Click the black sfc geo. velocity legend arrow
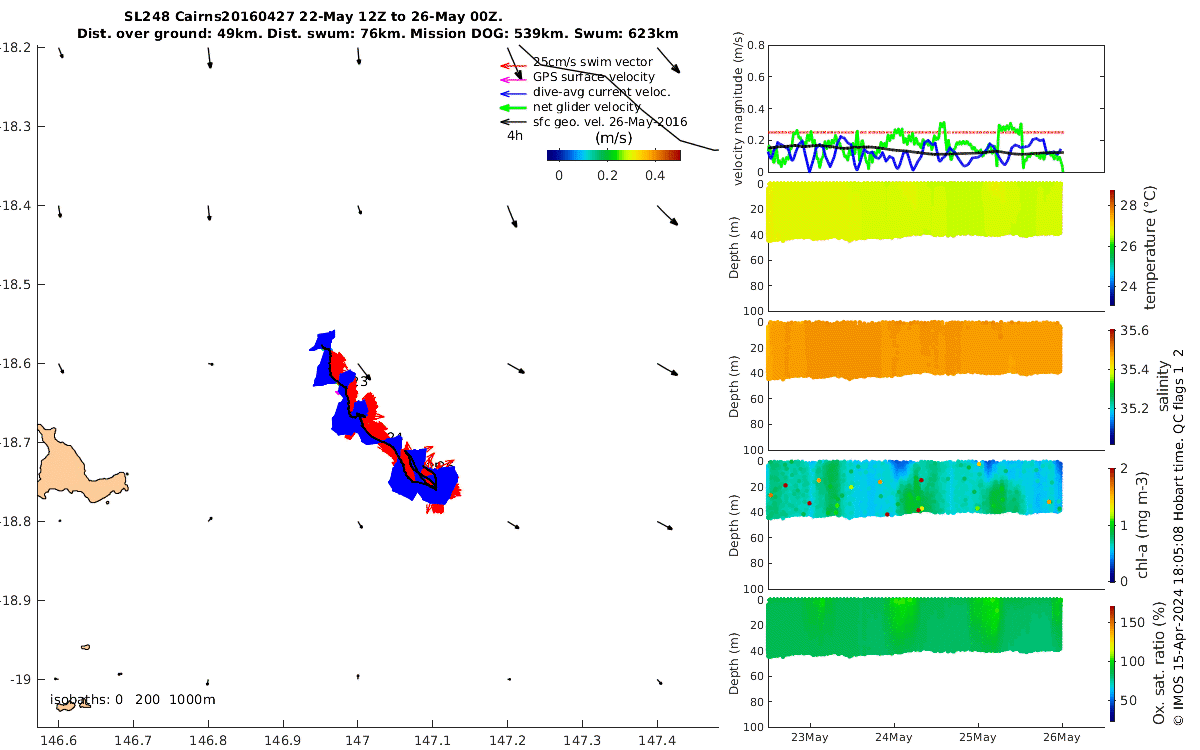Image resolution: width=1200 pixels, height=750 pixels. click(x=513, y=122)
